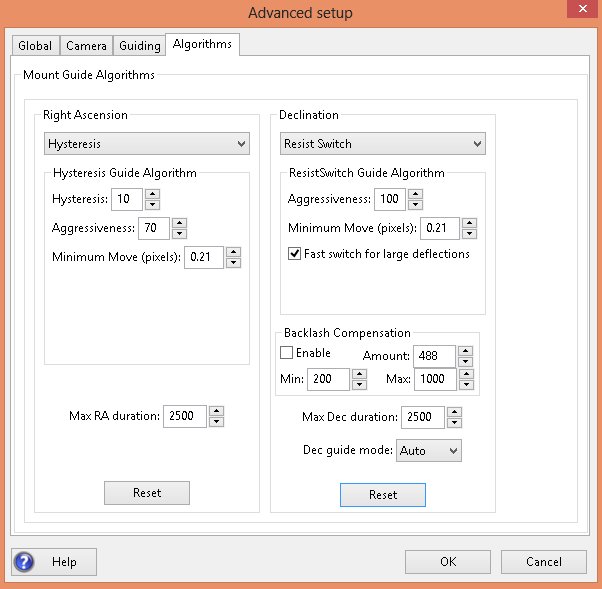The height and width of the screenshot is (589, 602).
Task: Increase Max RA duration with up arrow
Action: [x=217, y=411]
